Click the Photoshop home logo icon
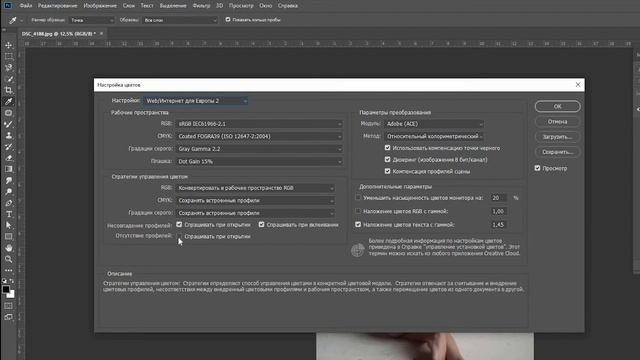640x360 pixels. [x=7, y=5]
